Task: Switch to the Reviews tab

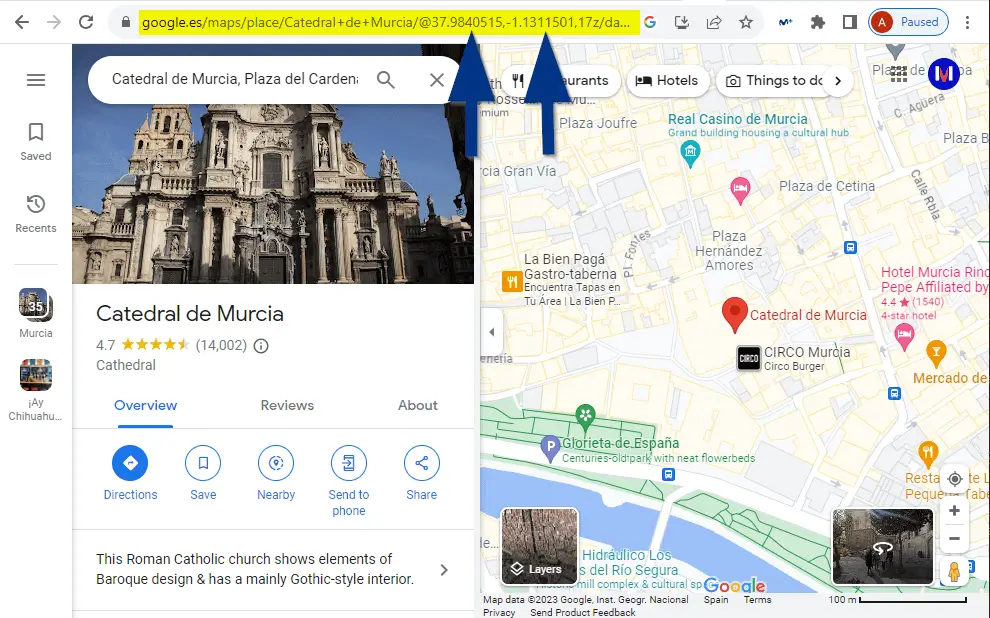Action: coord(287,405)
